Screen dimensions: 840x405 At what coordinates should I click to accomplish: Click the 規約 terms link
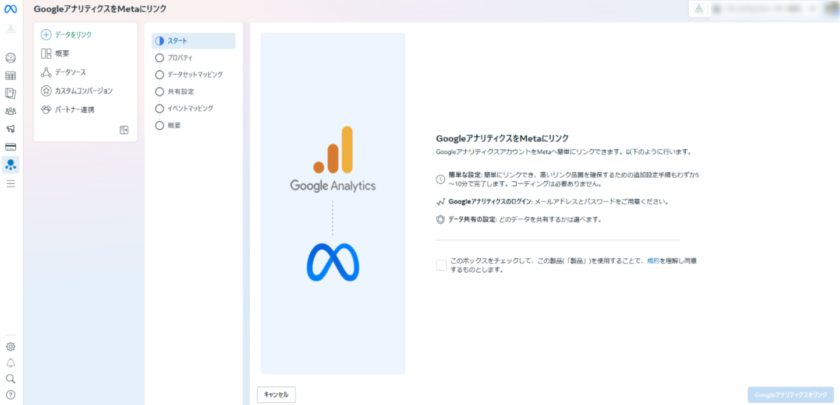(652, 260)
